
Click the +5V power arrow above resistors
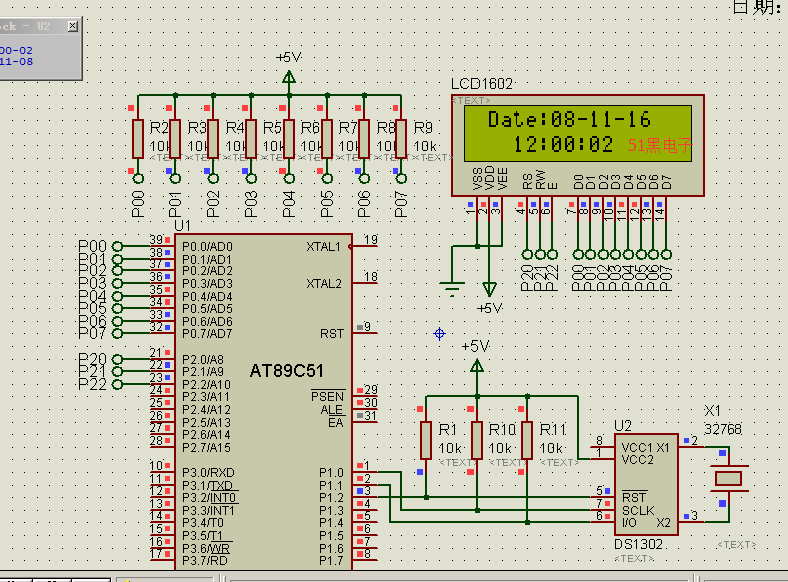click(x=289, y=77)
